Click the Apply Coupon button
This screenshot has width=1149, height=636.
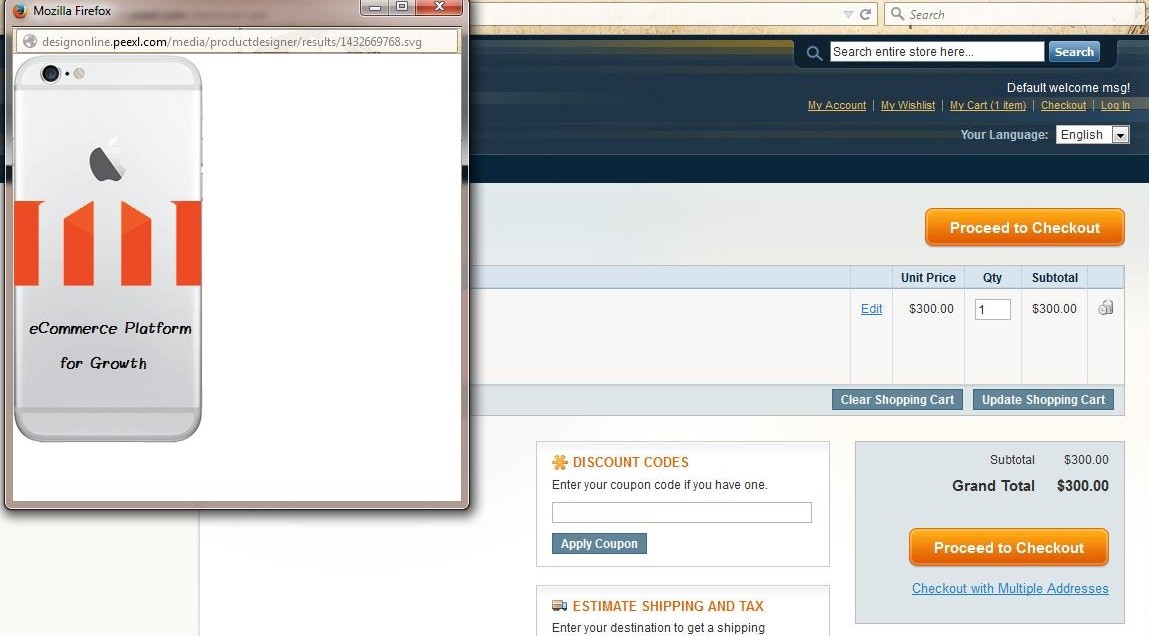[599, 544]
